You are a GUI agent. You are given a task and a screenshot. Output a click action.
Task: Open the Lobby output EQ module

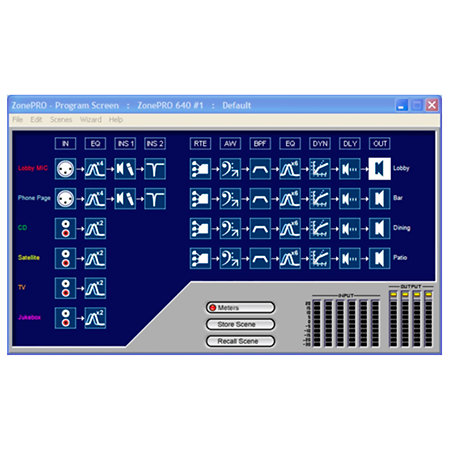click(290, 169)
